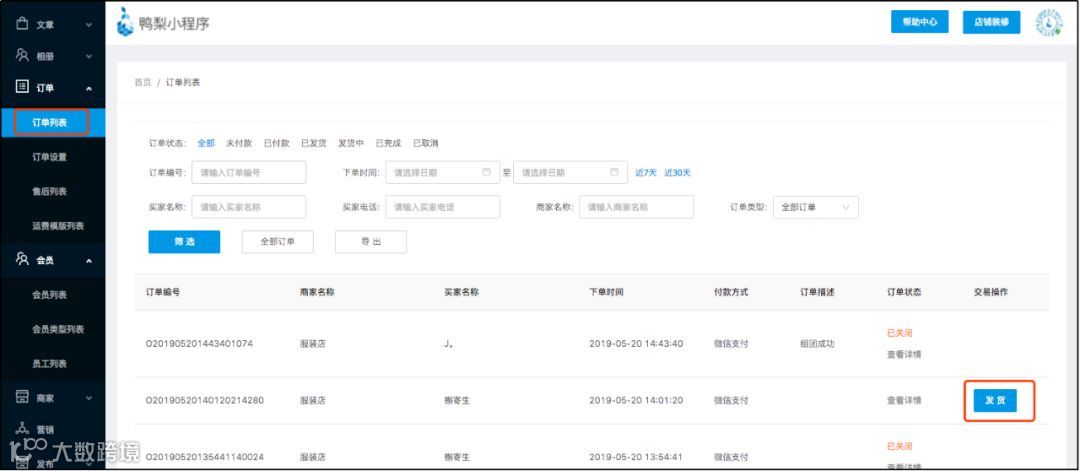The width and height of the screenshot is (1080, 471).
Task: Click the blue 筛选 button
Action: click(x=184, y=242)
